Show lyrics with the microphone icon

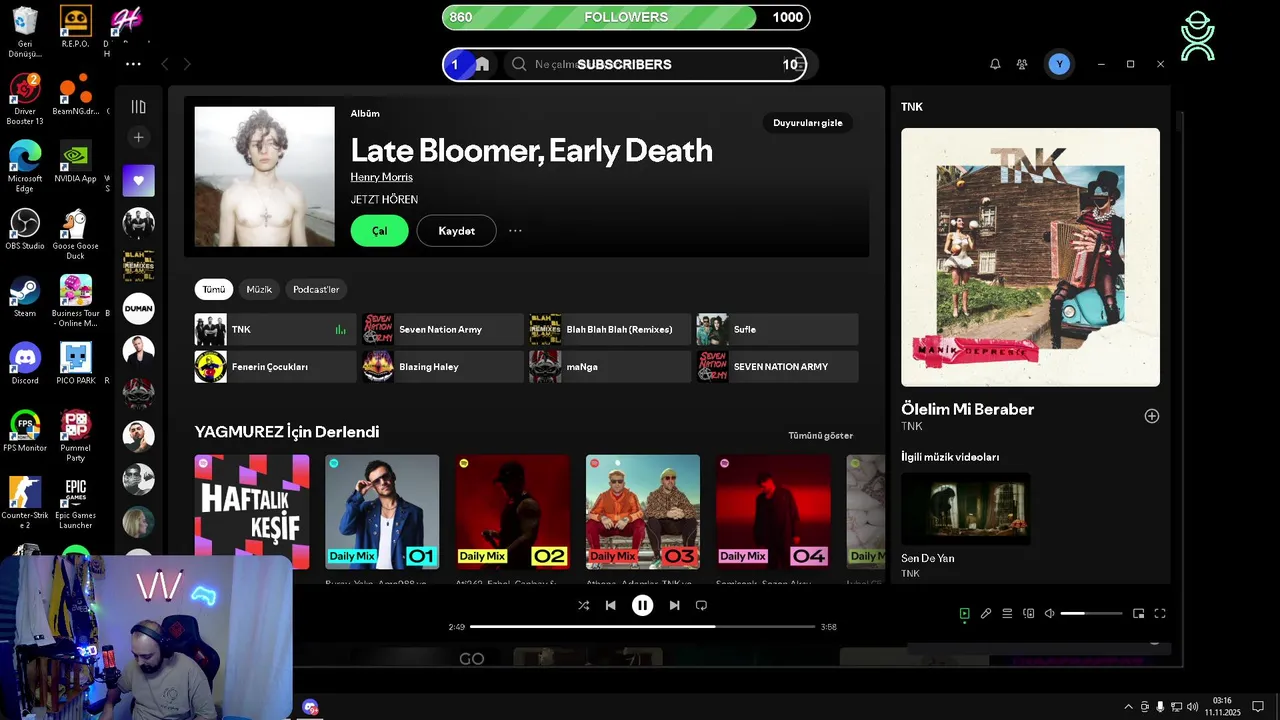(986, 613)
